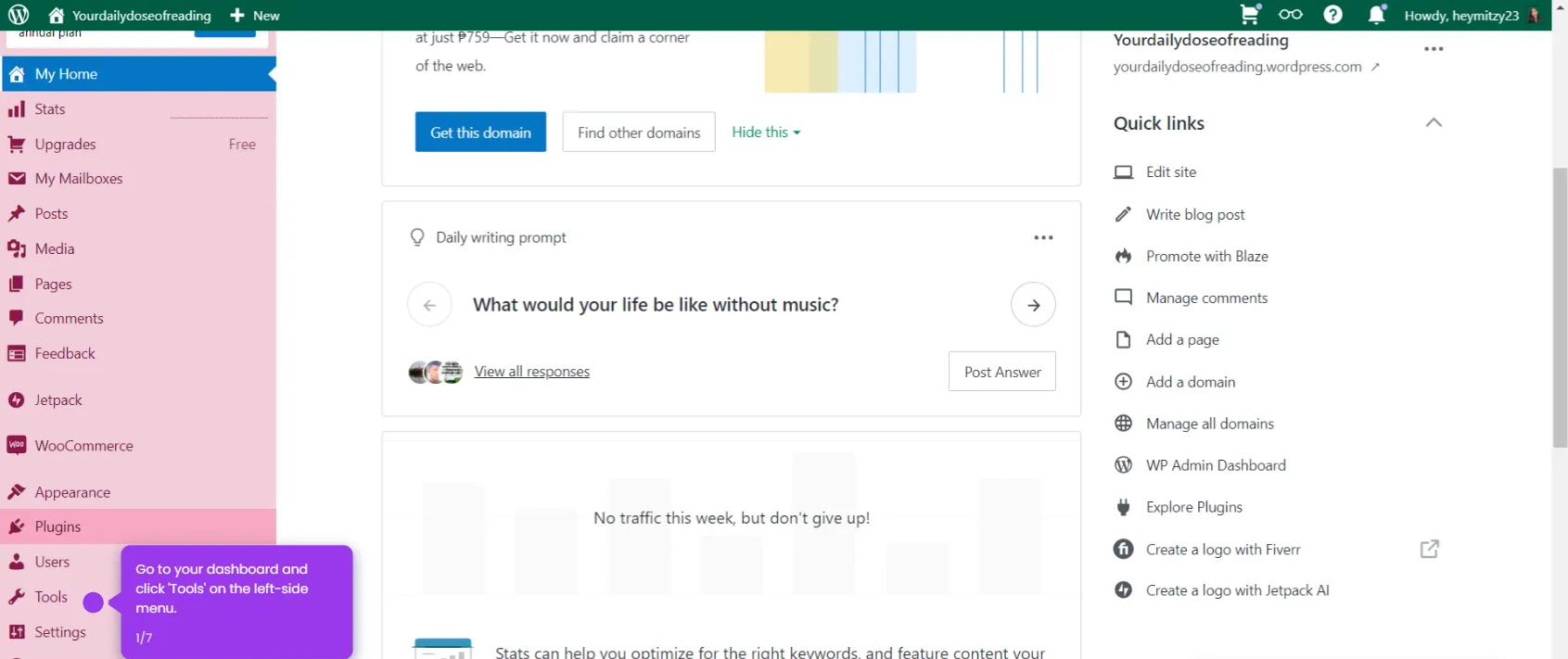Click the Post Answer button
The width and height of the screenshot is (1568, 659).
pyautogui.click(x=1002, y=372)
